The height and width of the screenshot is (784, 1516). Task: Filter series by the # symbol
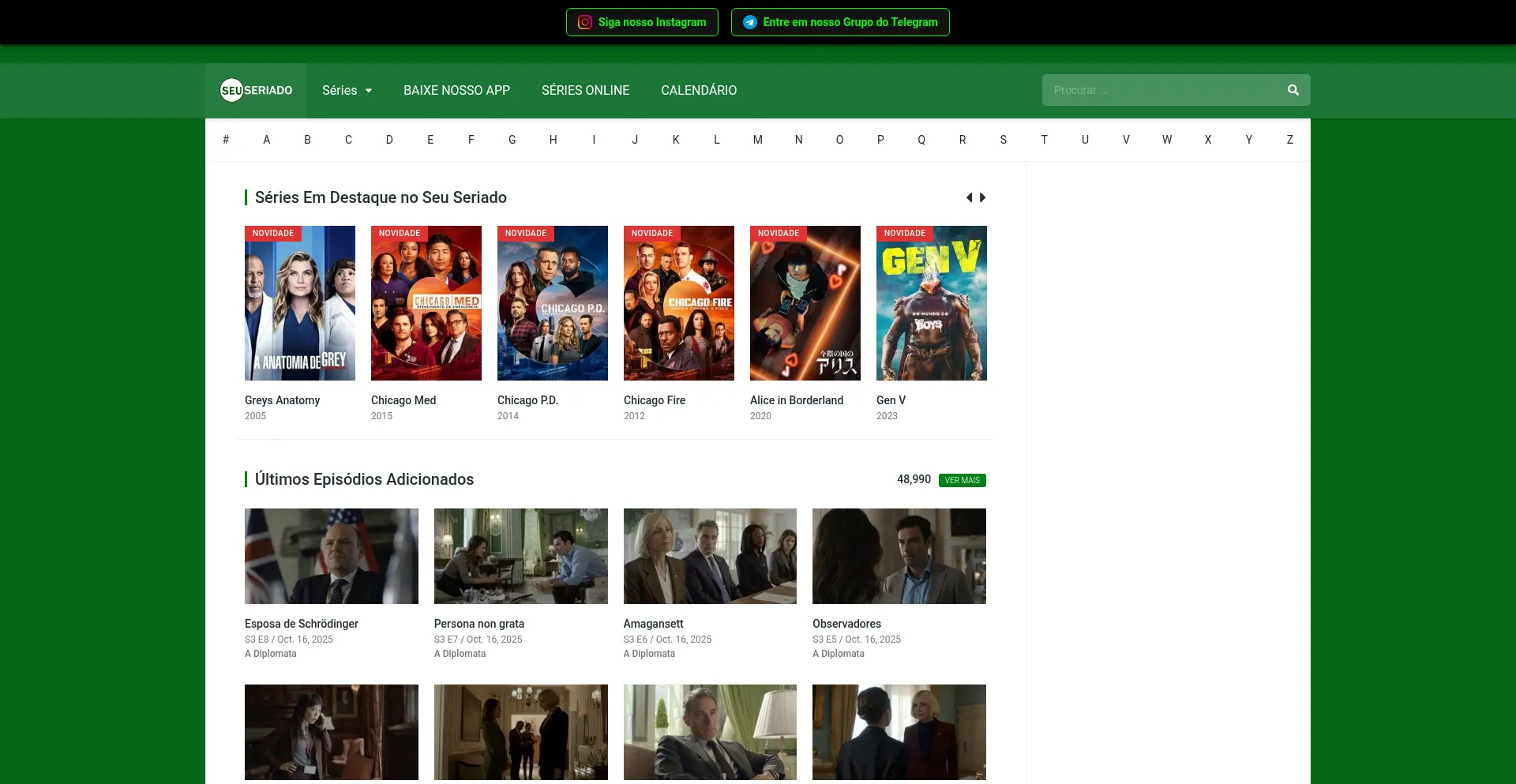coord(226,140)
